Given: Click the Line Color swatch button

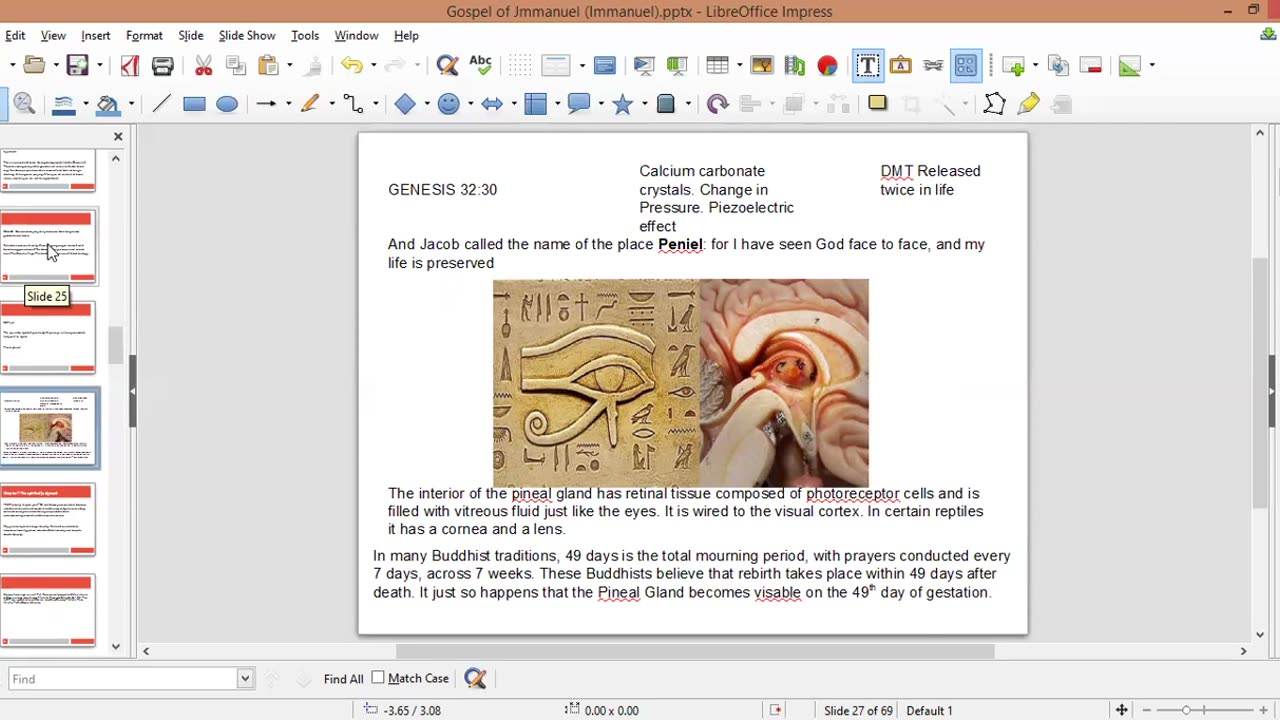Looking at the screenshot, I should [x=64, y=104].
